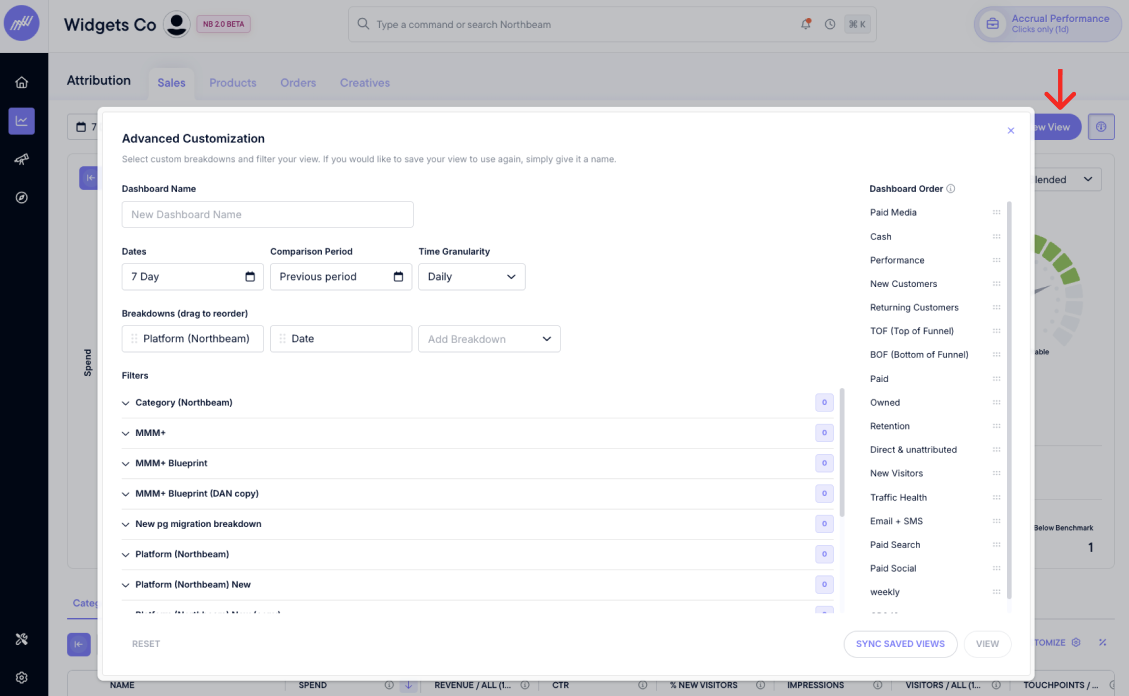
Task: Expand the Platform (Northbeam) filter
Action: pyautogui.click(x=125, y=554)
